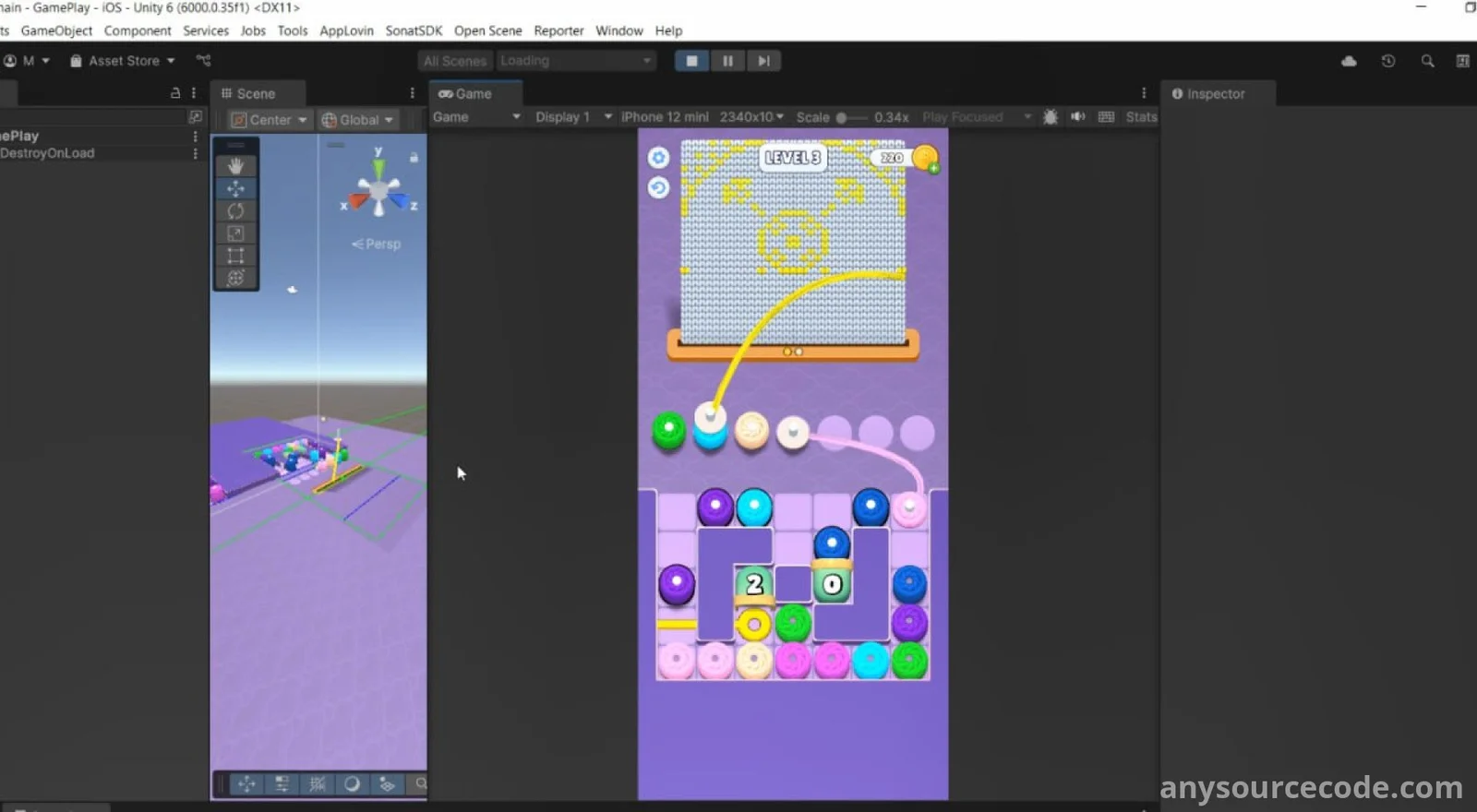Expand the Global rotation dropdown
The height and width of the screenshot is (812, 1477).
357,120
